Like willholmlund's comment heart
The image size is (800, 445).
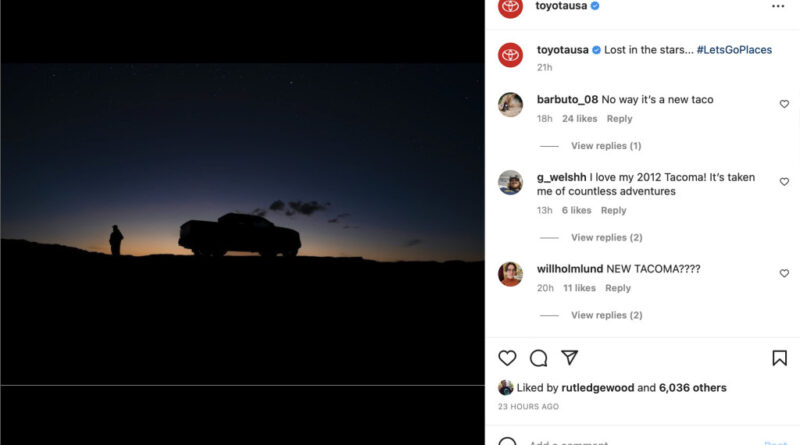coord(784,273)
